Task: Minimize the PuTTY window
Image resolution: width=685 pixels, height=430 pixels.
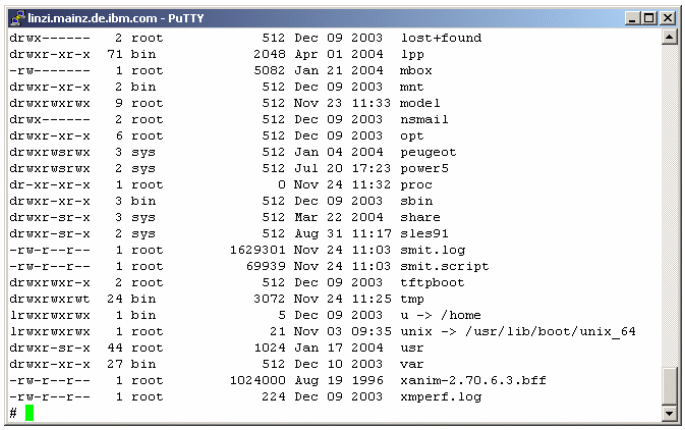Action: coord(632,18)
